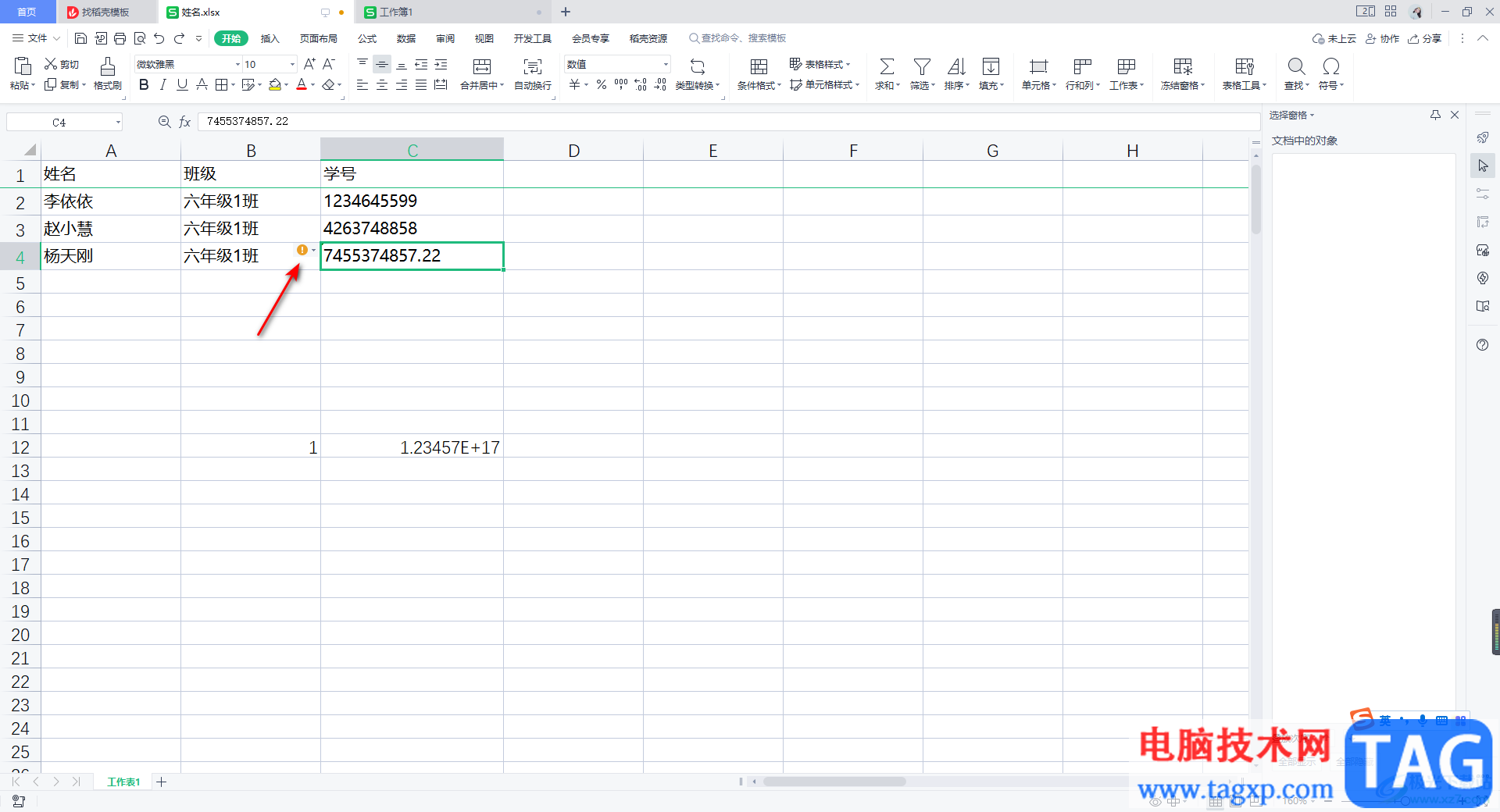This screenshot has width=1500, height=812.
Task: Select cell C2 containing 1234645599
Action: (412, 201)
